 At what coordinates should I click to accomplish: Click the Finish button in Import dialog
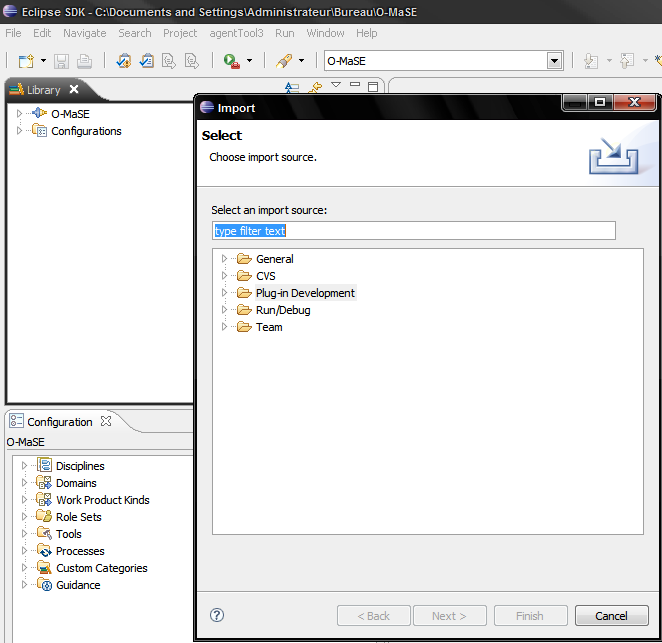531,616
